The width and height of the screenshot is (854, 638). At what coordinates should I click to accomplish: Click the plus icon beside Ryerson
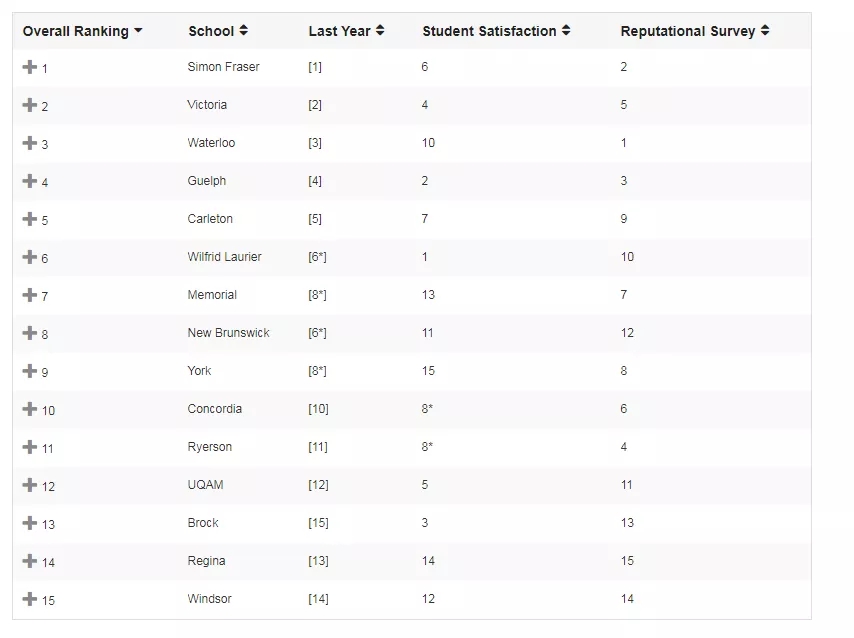point(29,447)
